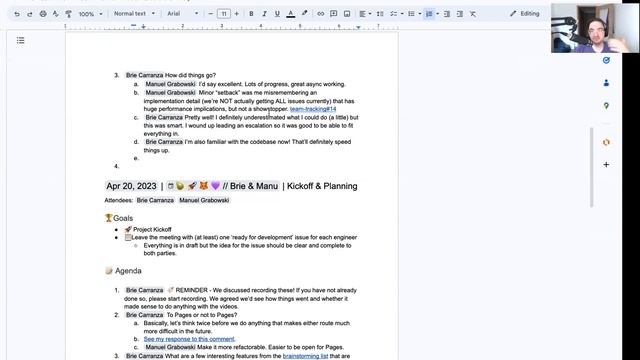Click Brie Carranza chip before 'How did things go?'
This screenshot has height=360, width=640.
144,76
